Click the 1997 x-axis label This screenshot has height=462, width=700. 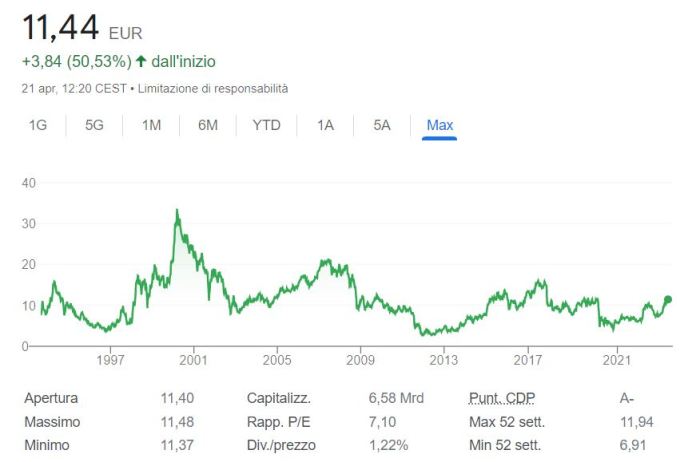click(110, 360)
